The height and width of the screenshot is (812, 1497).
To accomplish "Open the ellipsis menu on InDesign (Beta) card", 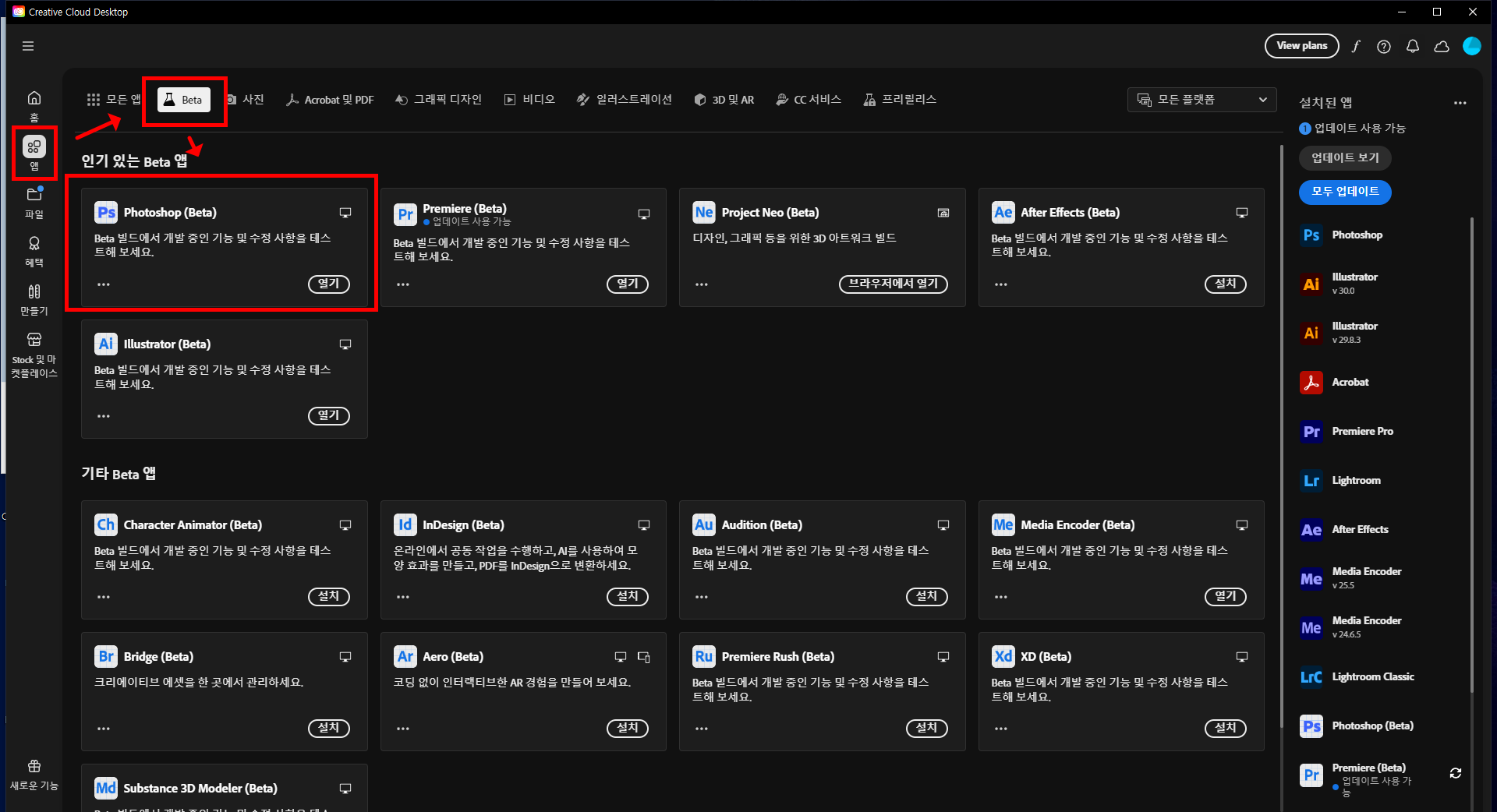I will click(x=402, y=597).
